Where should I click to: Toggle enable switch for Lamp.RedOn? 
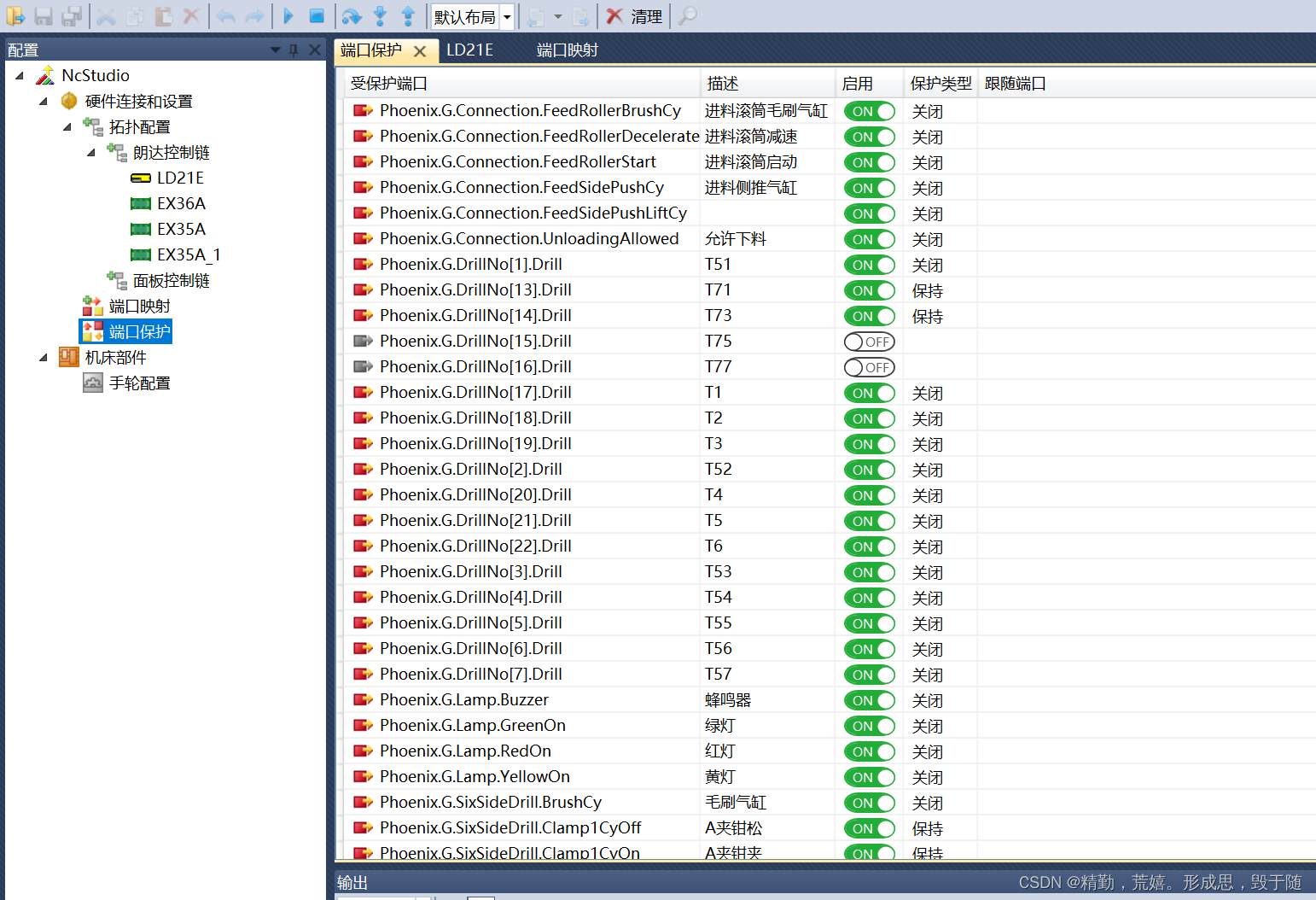(x=869, y=751)
